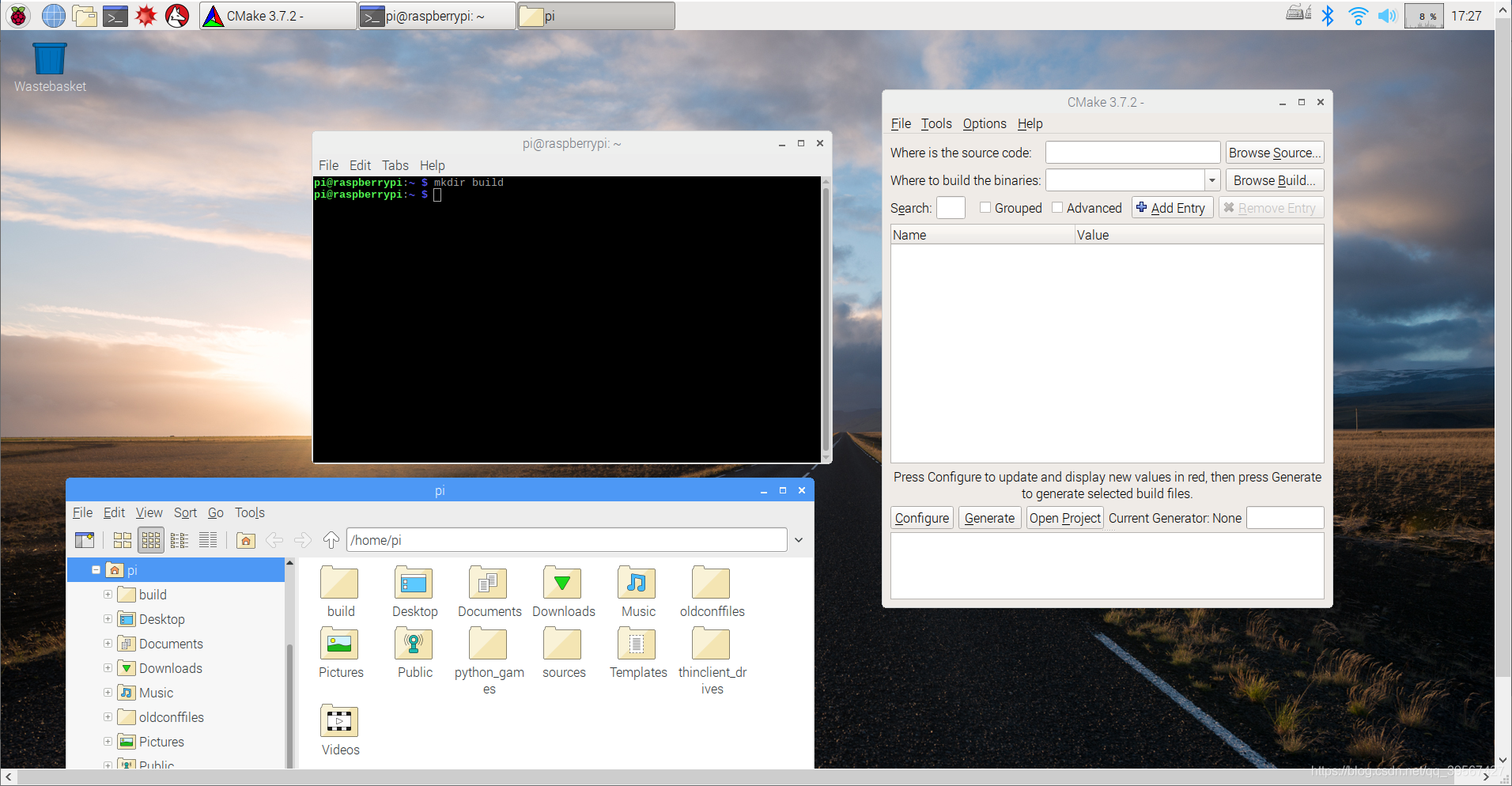
Task: Launch the terminal from the taskbar
Action: [x=115, y=16]
